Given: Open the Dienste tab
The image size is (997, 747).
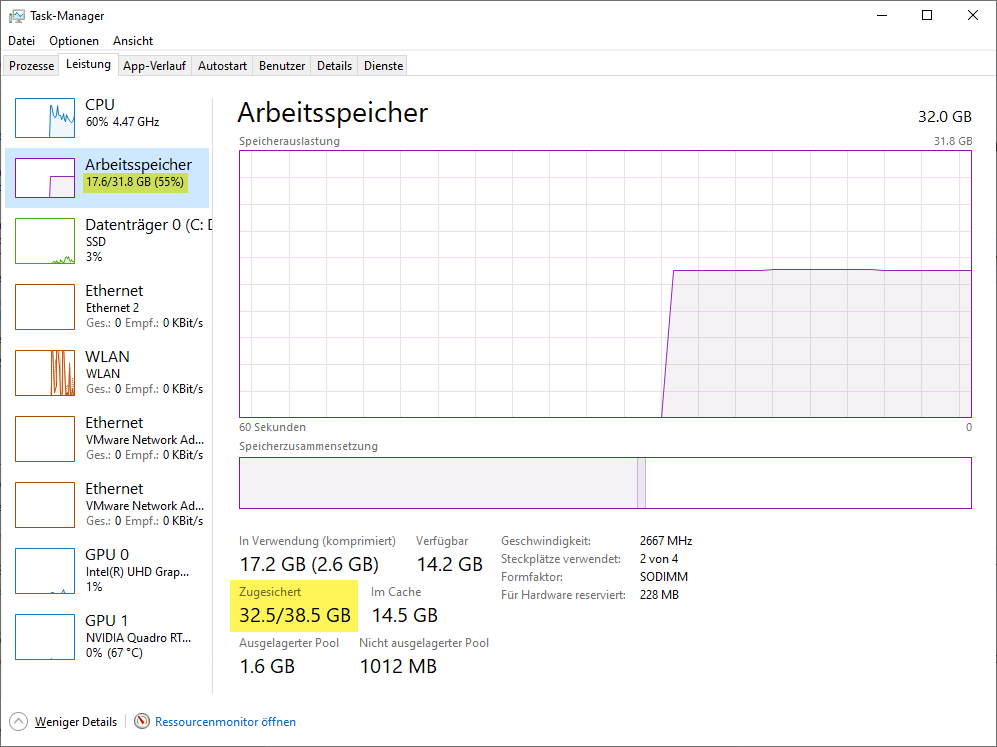Looking at the screenshot, I should coord(384,66).
